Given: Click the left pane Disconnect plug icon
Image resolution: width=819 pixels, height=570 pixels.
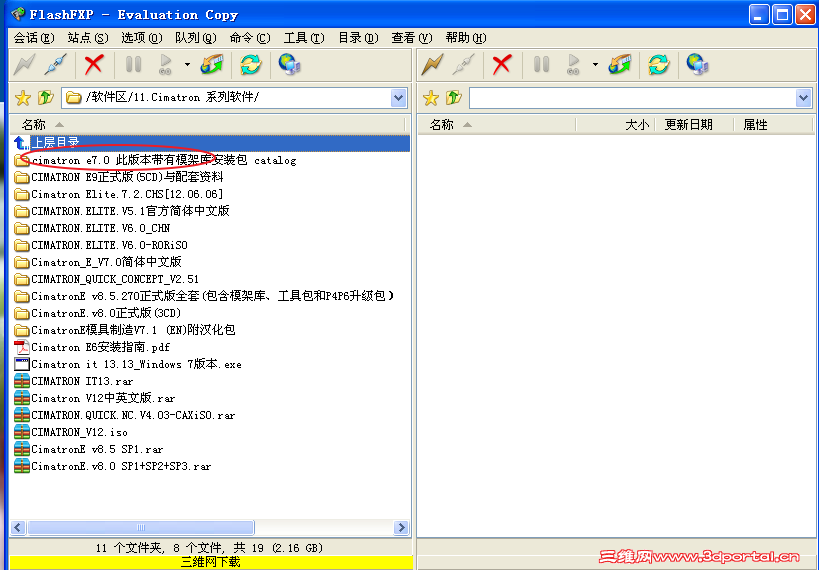Looking at the screenshot, I should coord(55,65).
